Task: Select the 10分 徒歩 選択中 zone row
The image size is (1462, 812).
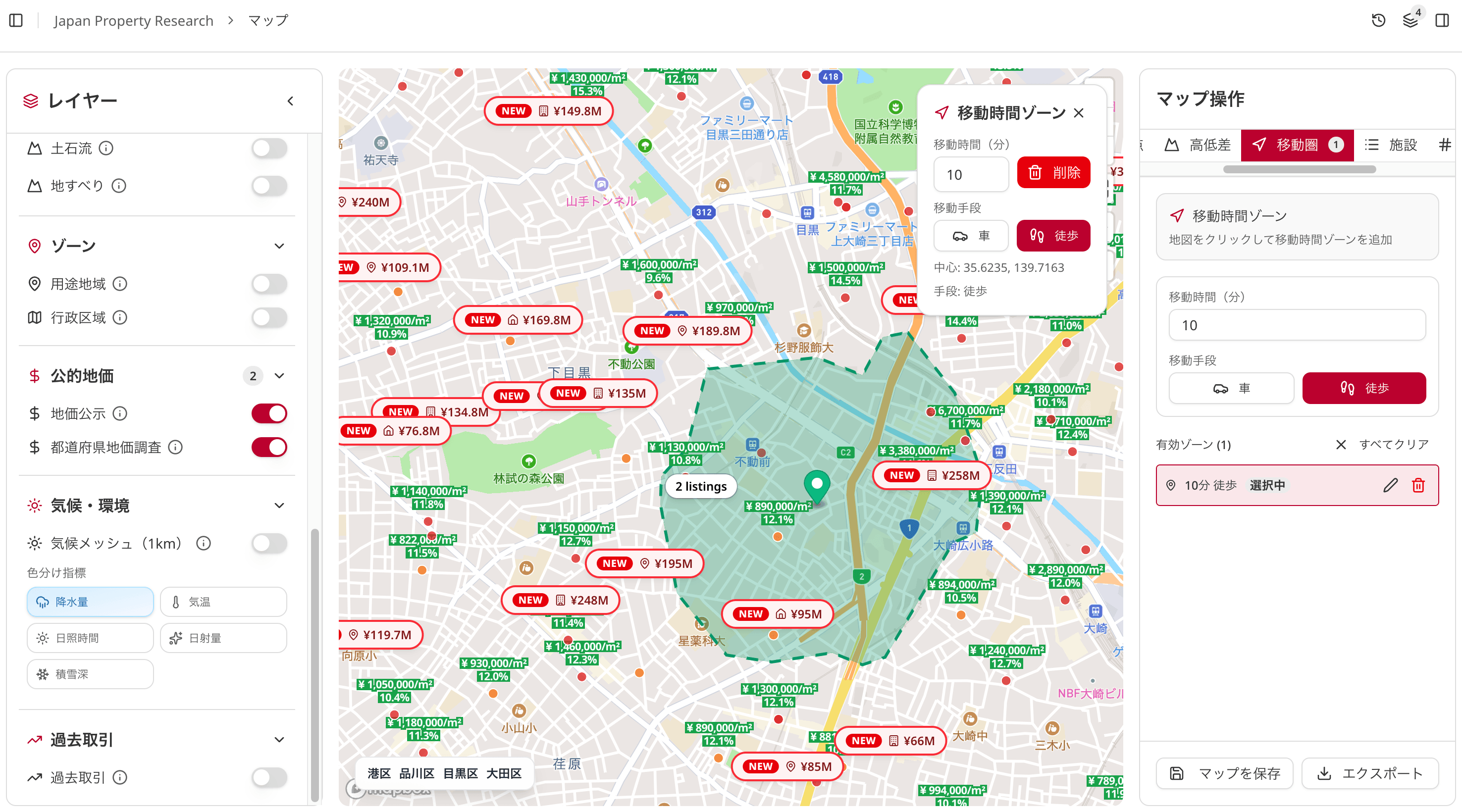Action: (1297, 485)
